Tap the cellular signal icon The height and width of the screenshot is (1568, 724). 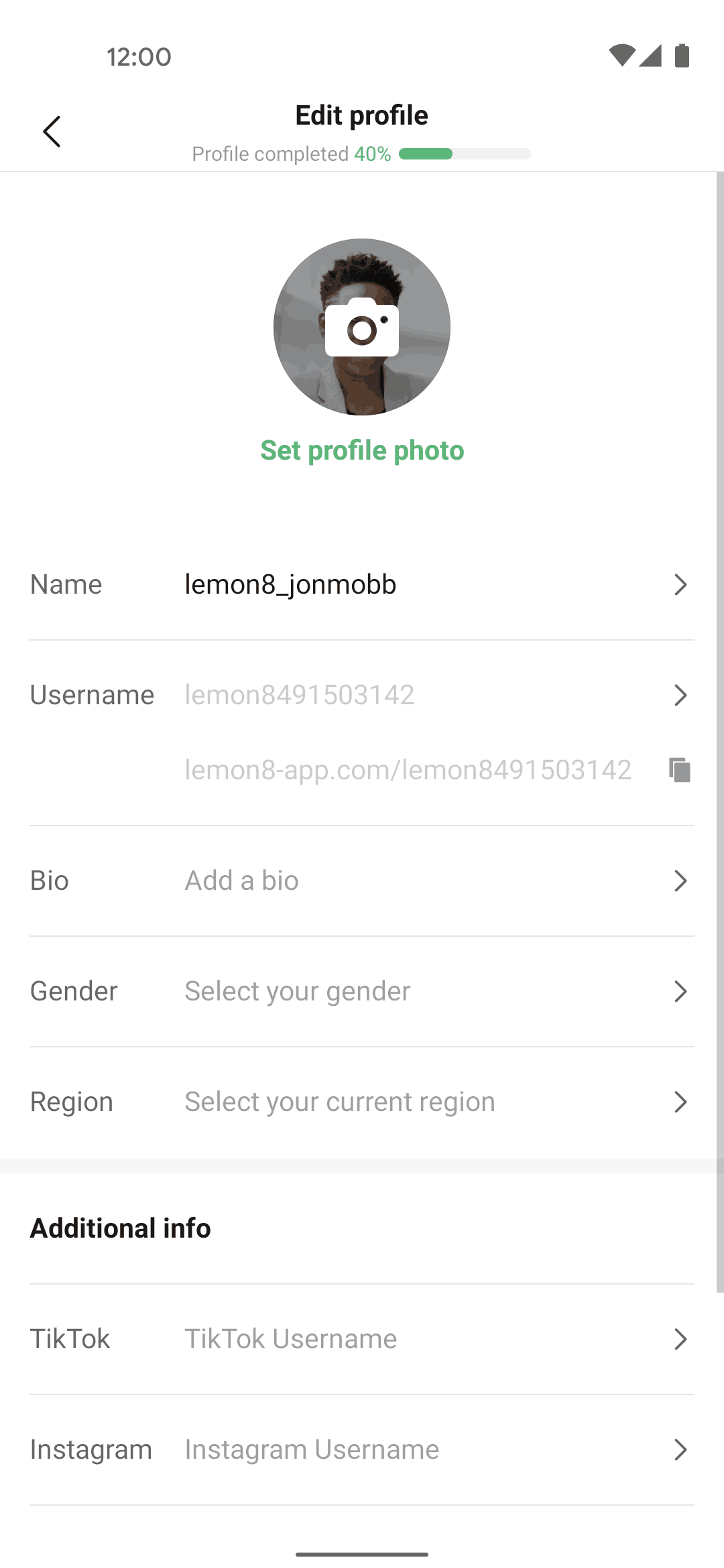tap(650, 56)
